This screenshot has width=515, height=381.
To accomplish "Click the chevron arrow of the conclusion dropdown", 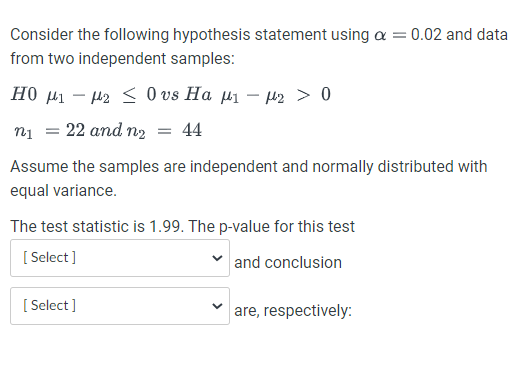I will pos(217,306).
